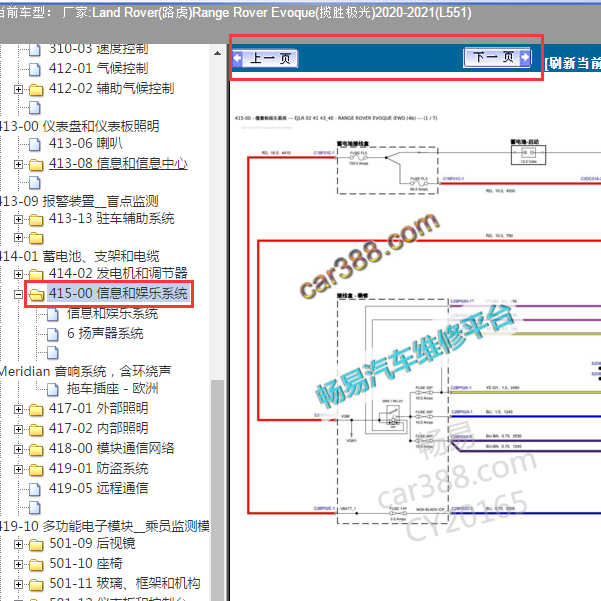Viewport: 601px width, 601px height.
Task: Expand the 417-01 外部照明 folder
Action: pos(18,409)
